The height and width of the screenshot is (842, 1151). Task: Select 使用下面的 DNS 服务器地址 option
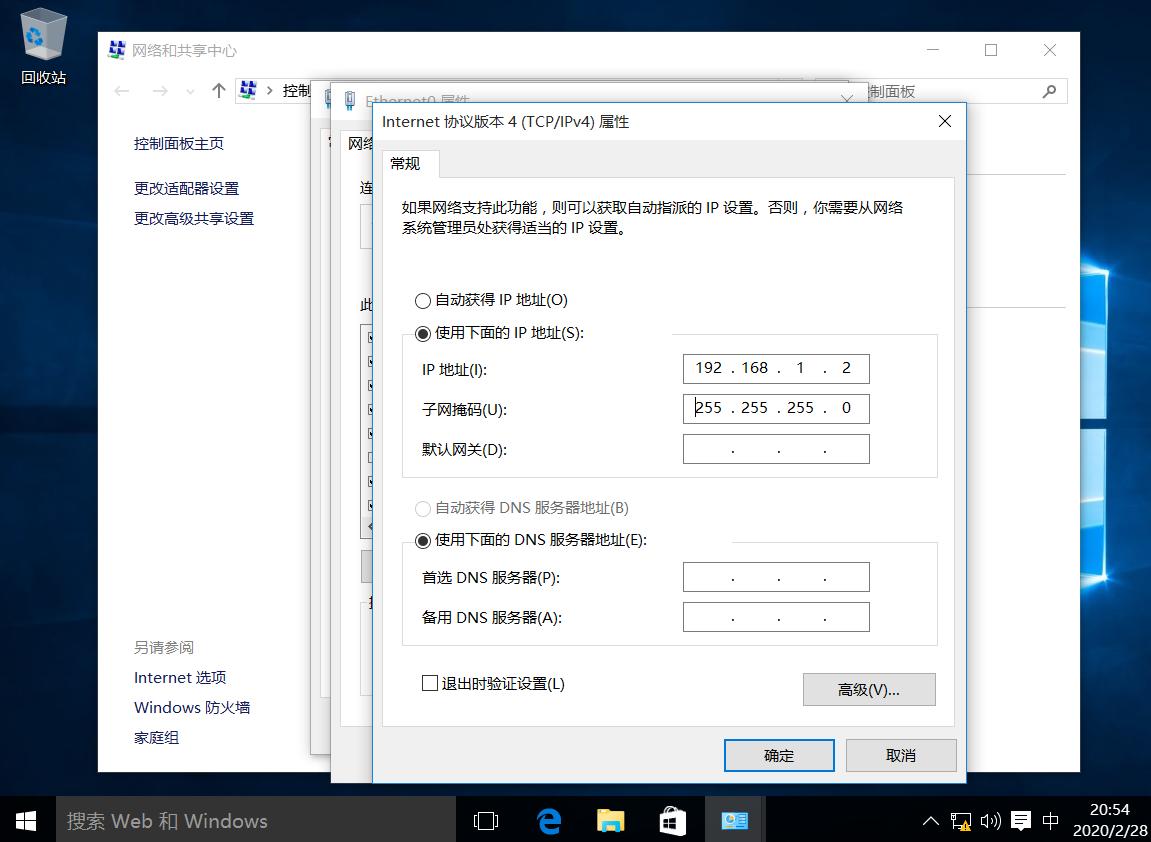[423, 541]
